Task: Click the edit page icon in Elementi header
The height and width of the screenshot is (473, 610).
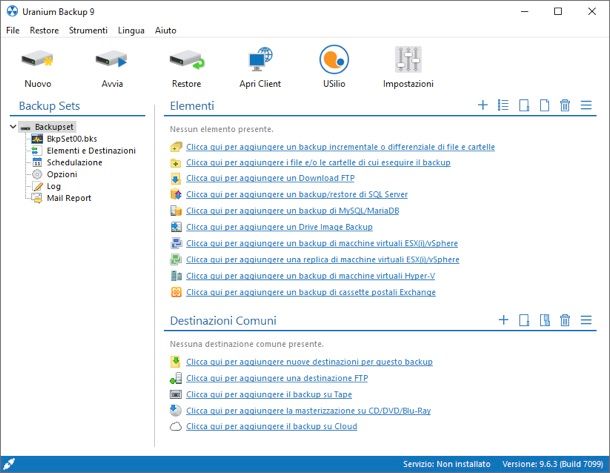Action: 524,105
